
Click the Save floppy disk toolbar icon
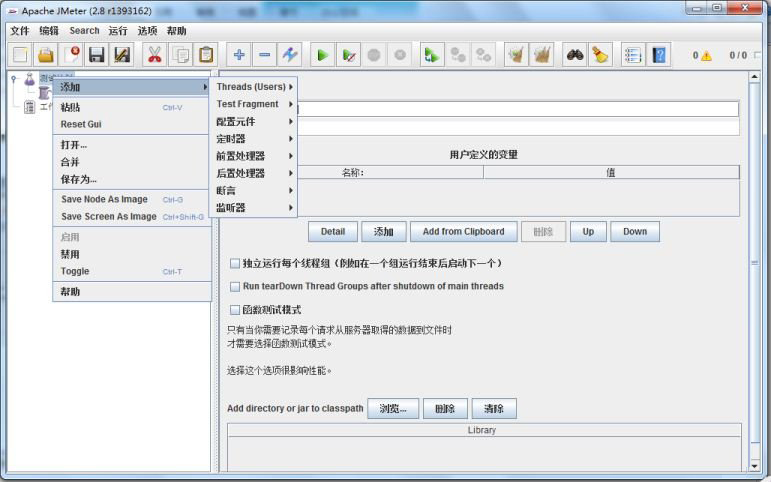(97, 55)
